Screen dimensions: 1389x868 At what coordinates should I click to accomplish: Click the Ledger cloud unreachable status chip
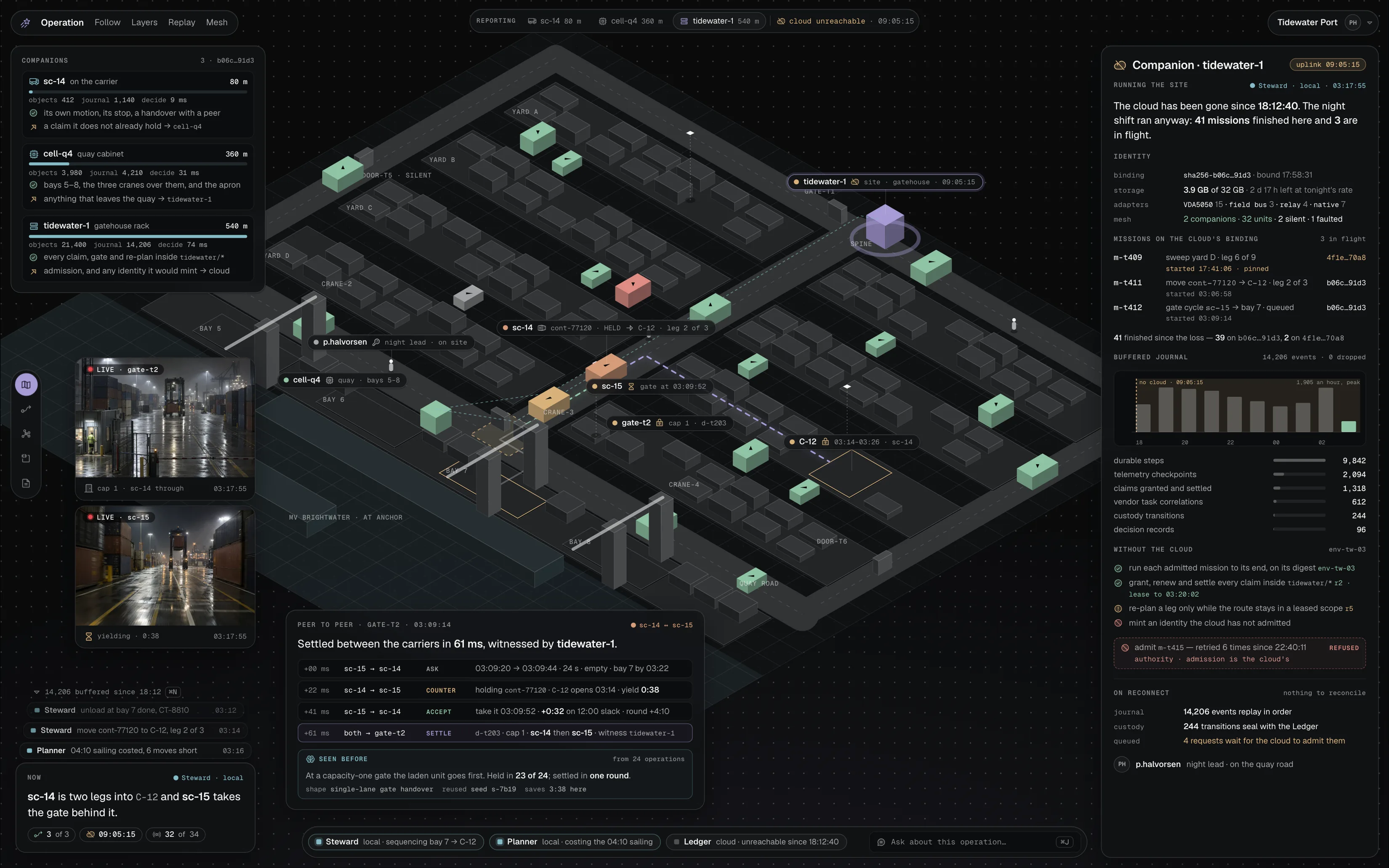756,842
